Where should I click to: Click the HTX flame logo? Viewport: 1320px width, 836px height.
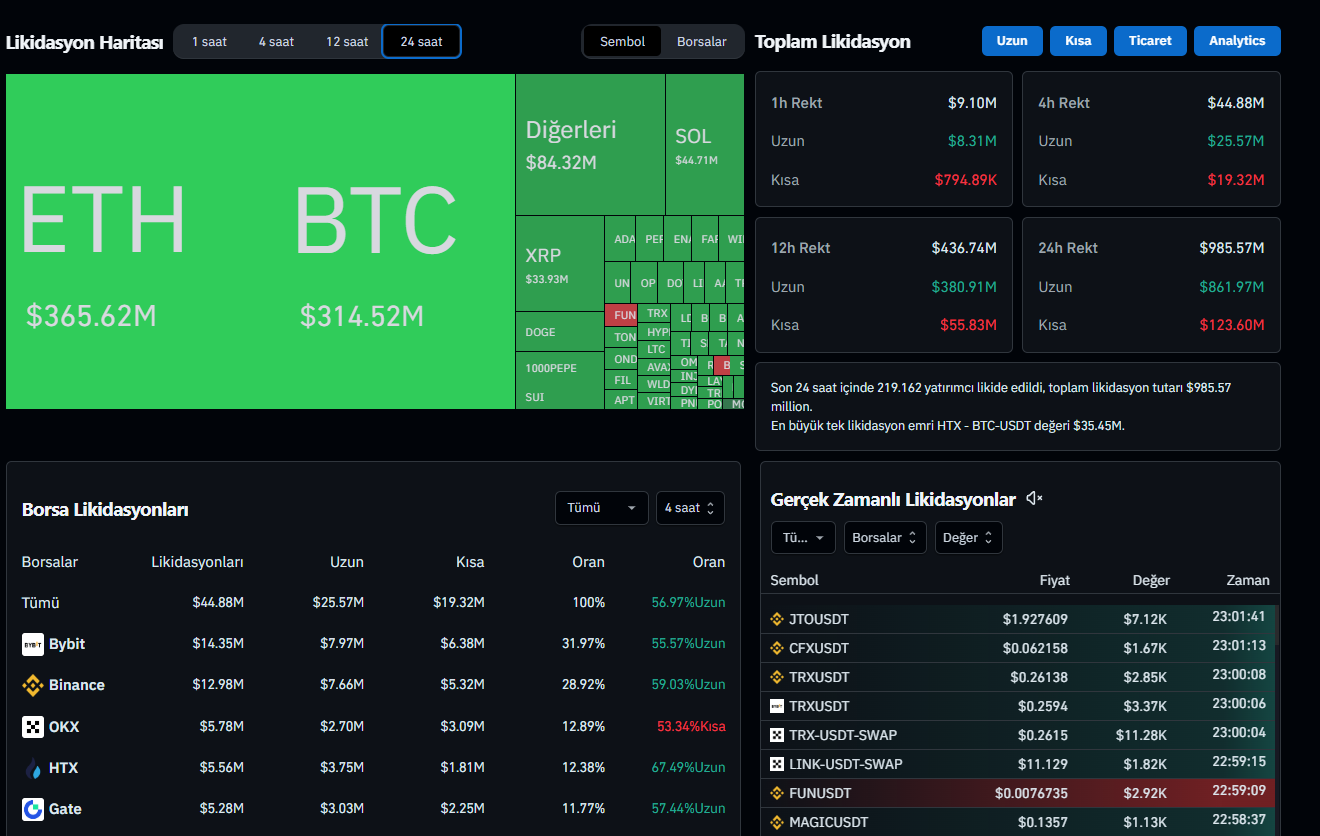[33, 768]
